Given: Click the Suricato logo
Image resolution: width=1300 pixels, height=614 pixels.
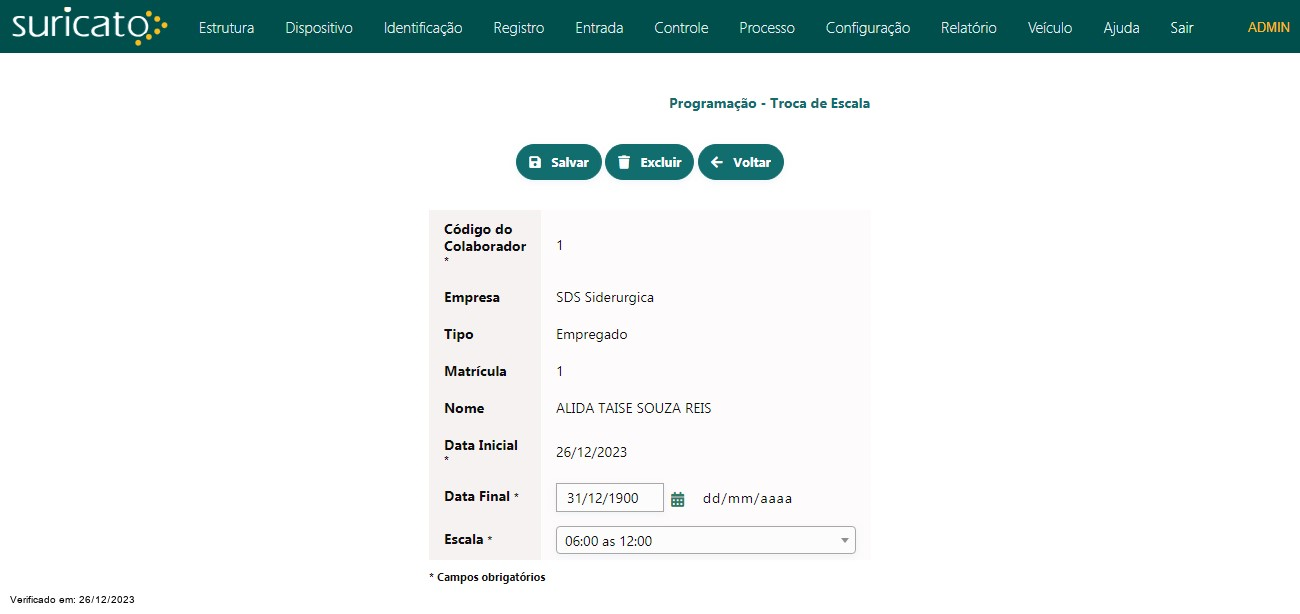Looking at the screenshot, I should (x=89, y=27).
